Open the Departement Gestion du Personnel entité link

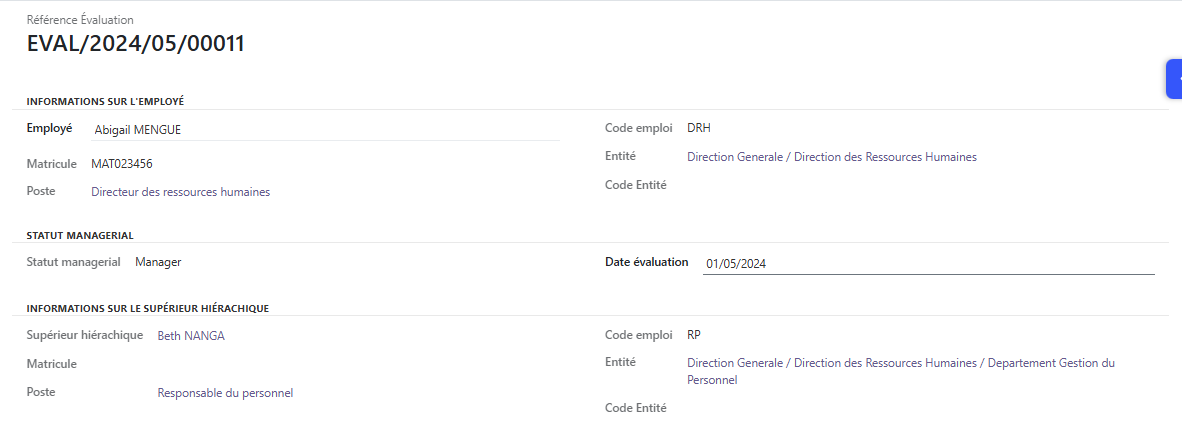tap(901, 372)
